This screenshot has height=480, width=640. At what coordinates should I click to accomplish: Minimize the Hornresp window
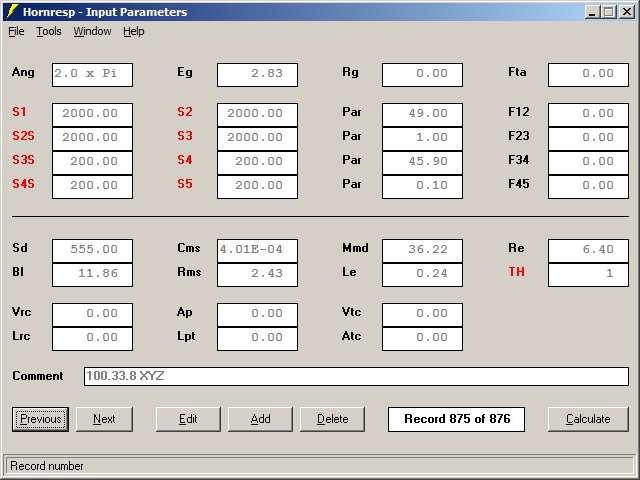click(592, 12)
